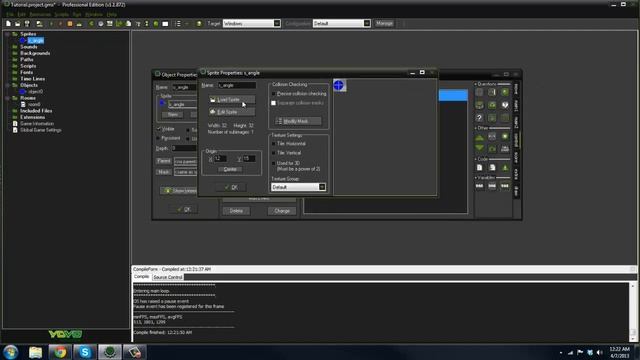Screen dimensions: 640x360
Task: Click the Modify Mask button
Action: coord(298,121)
